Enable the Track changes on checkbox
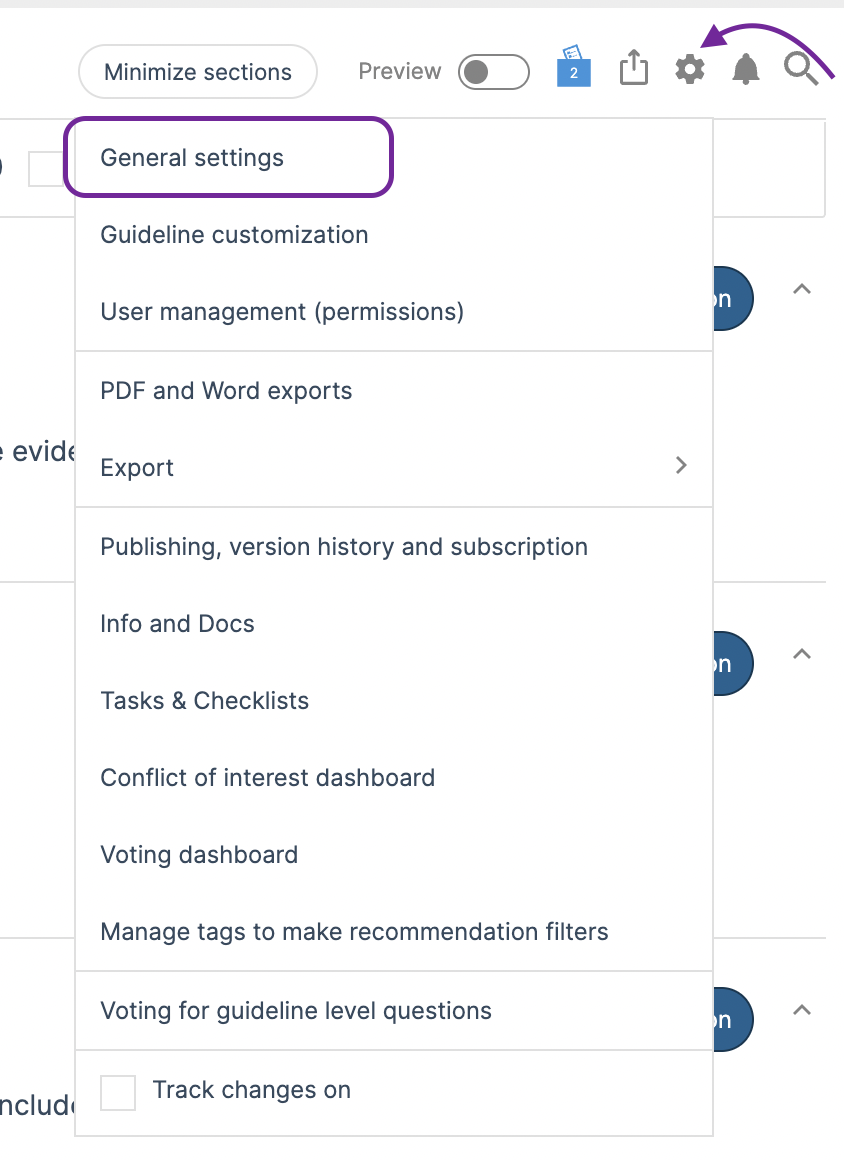This screenshot has width=844, height=1160. click(x=118, y=1092)
